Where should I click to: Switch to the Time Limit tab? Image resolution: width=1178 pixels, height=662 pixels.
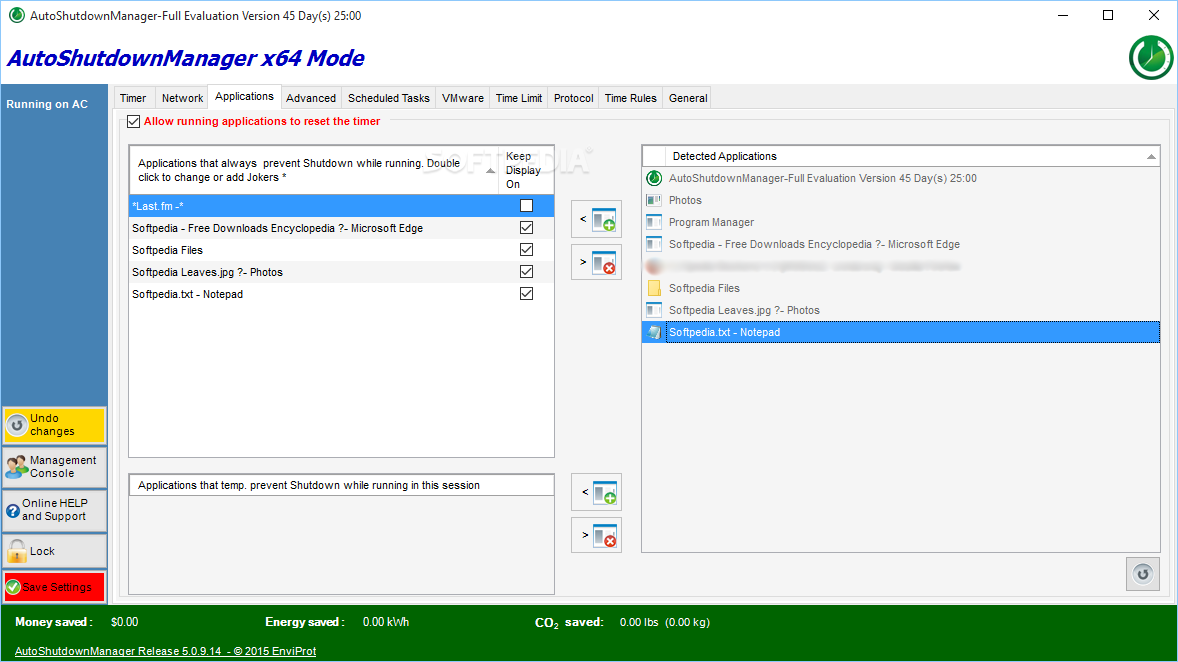[x=518, y=98]
